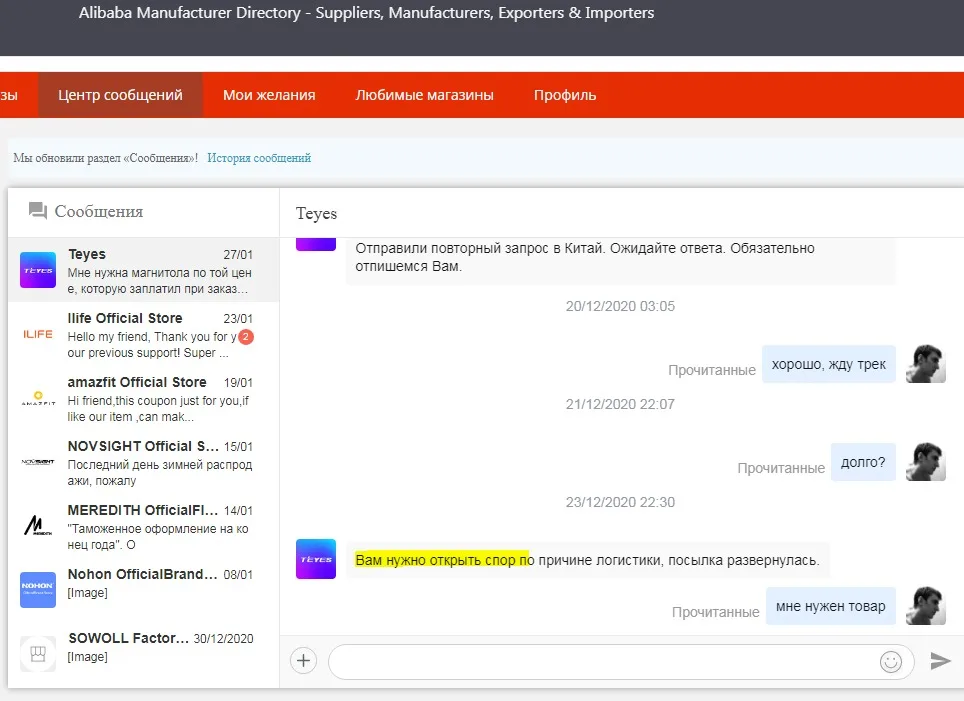
Task: Click the plus attachment button
Action: pos(303,660)
